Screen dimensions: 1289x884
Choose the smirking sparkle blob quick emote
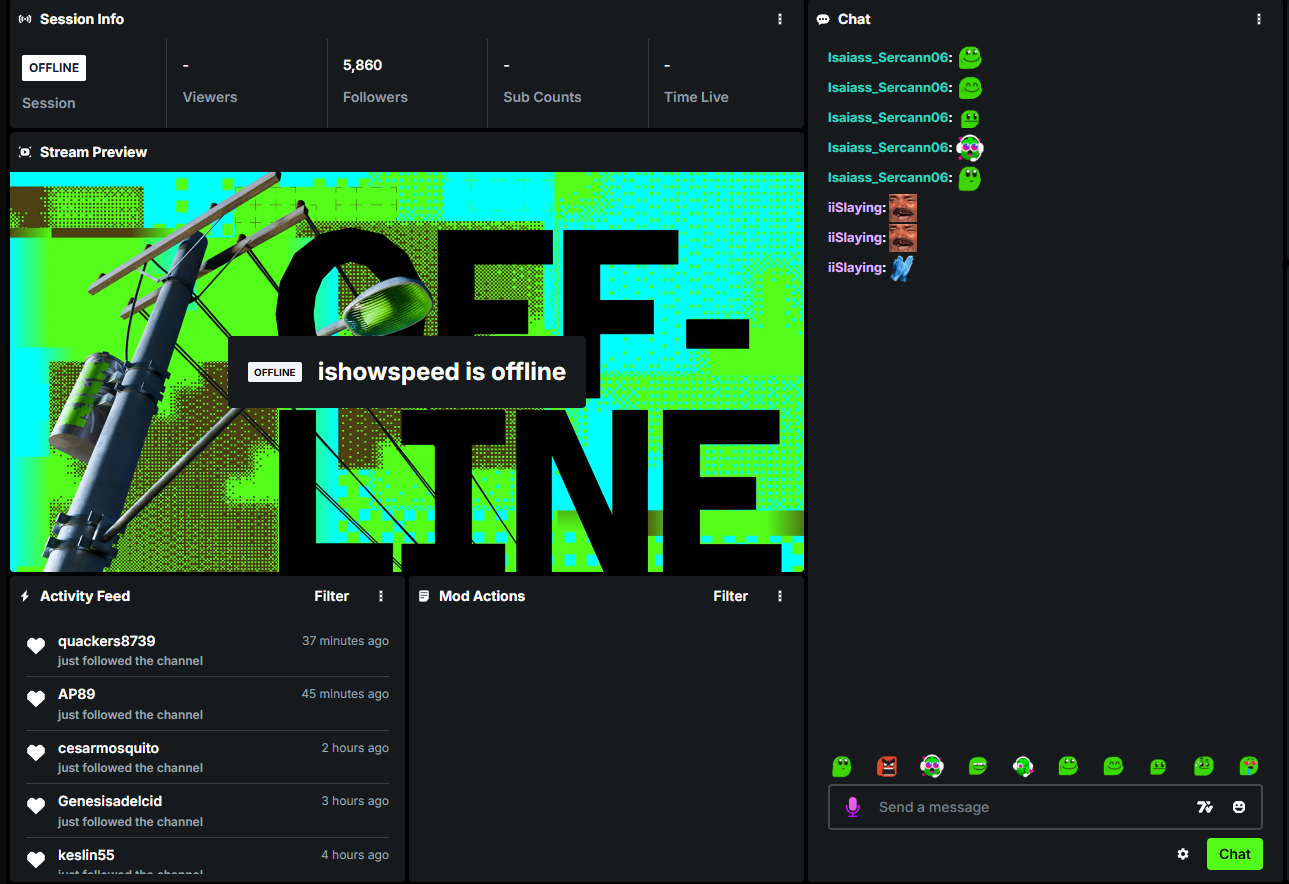pyautogui.click(x=1204, y=766)
